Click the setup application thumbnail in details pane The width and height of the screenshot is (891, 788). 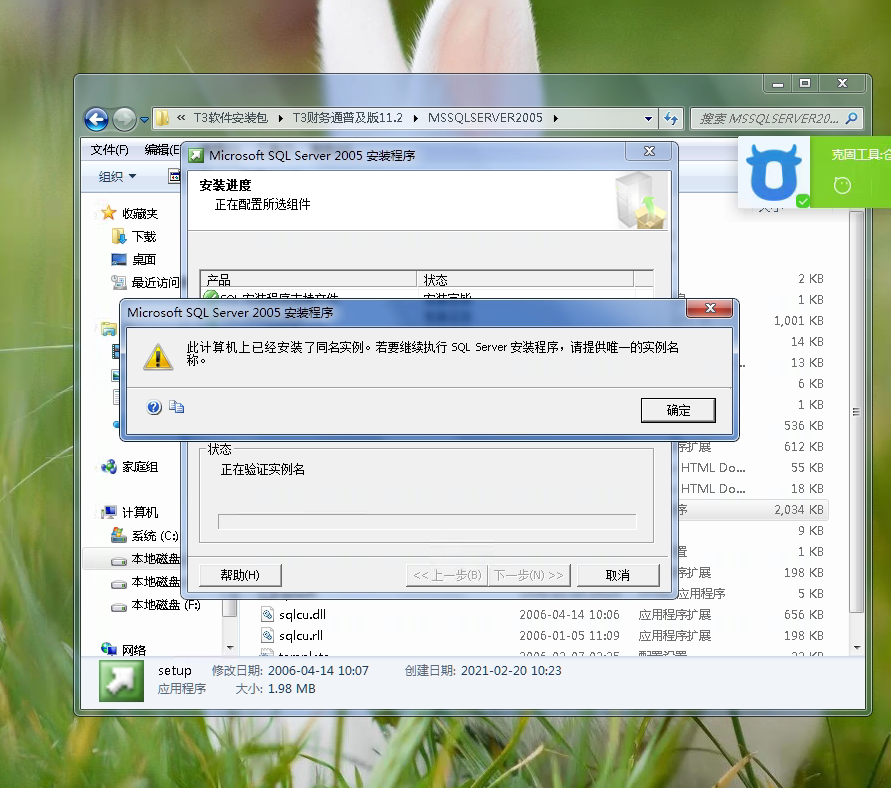(x=122, y=681)
